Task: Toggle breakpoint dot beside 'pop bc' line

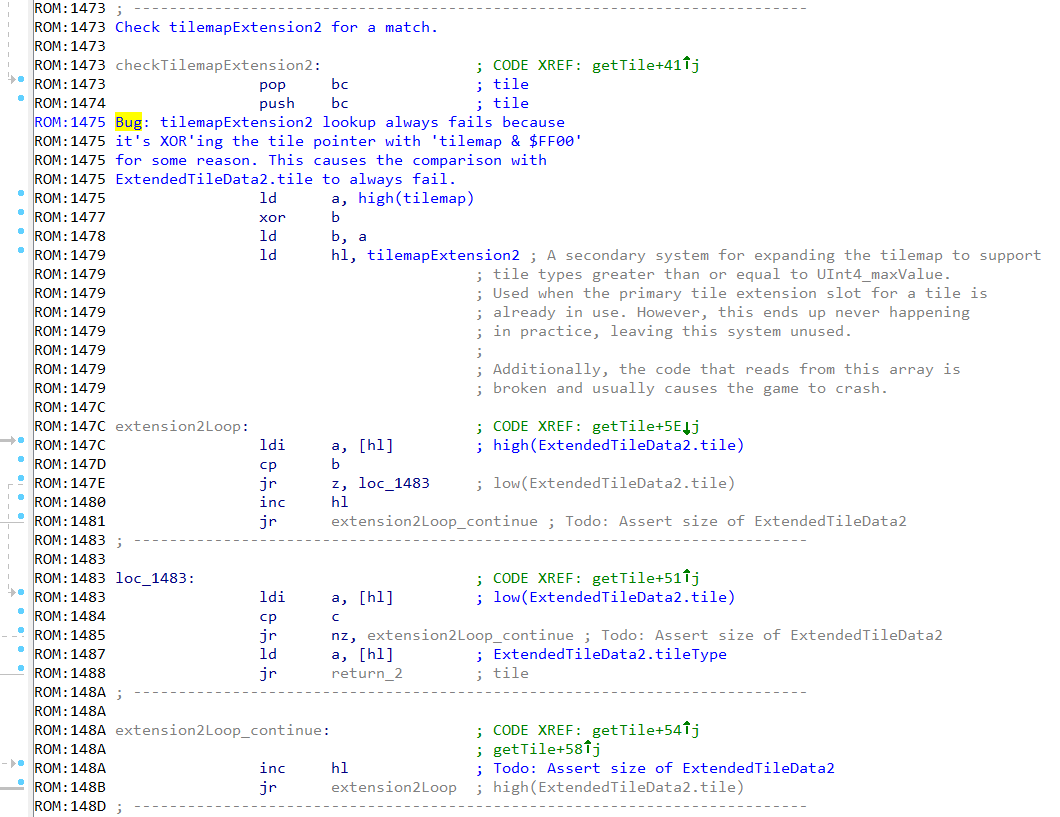Action: pos(21,79)
